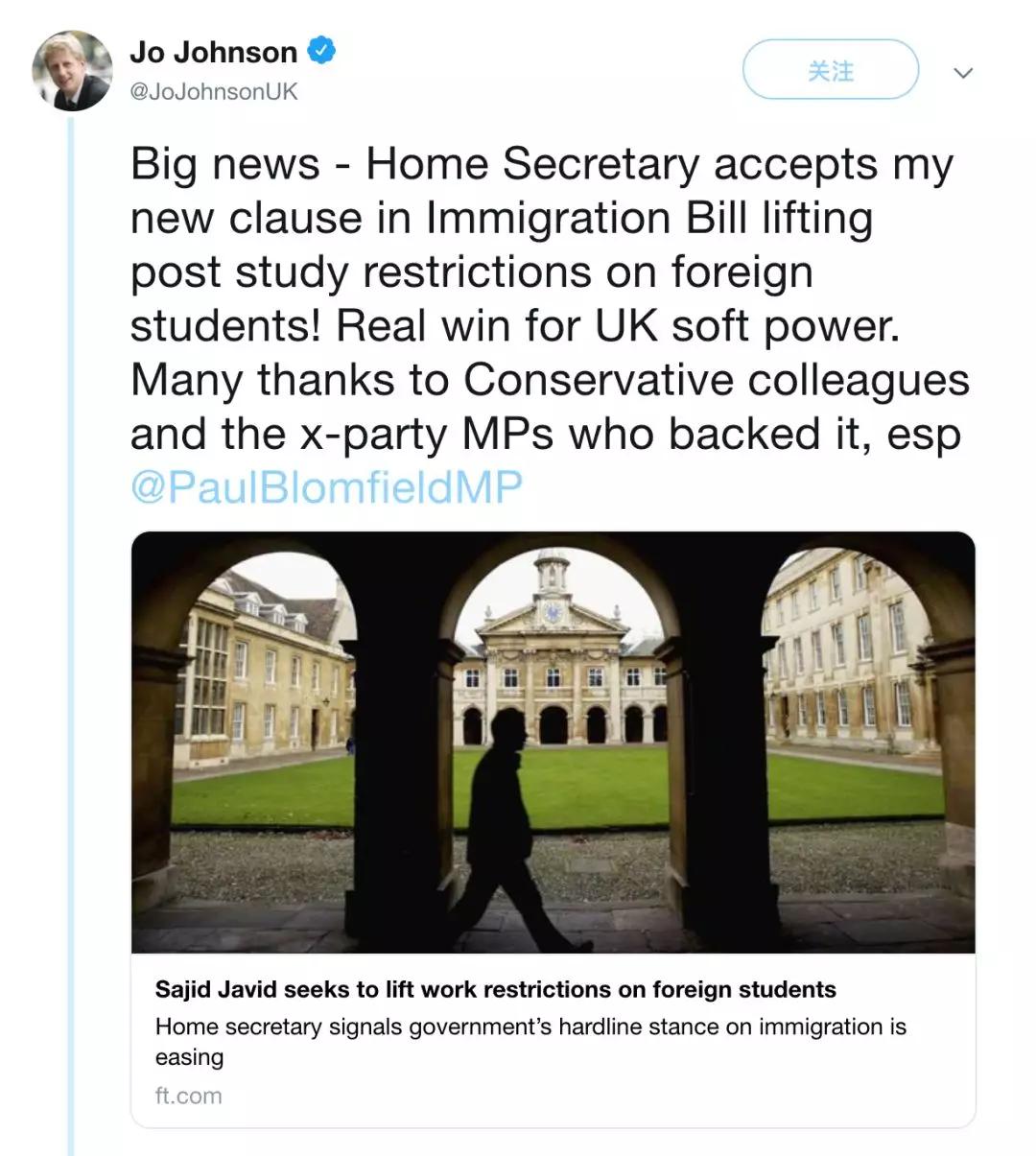Open the @PaulBlomfieldMP mention link
1036x1156 pixels.
tap(326, 486)
